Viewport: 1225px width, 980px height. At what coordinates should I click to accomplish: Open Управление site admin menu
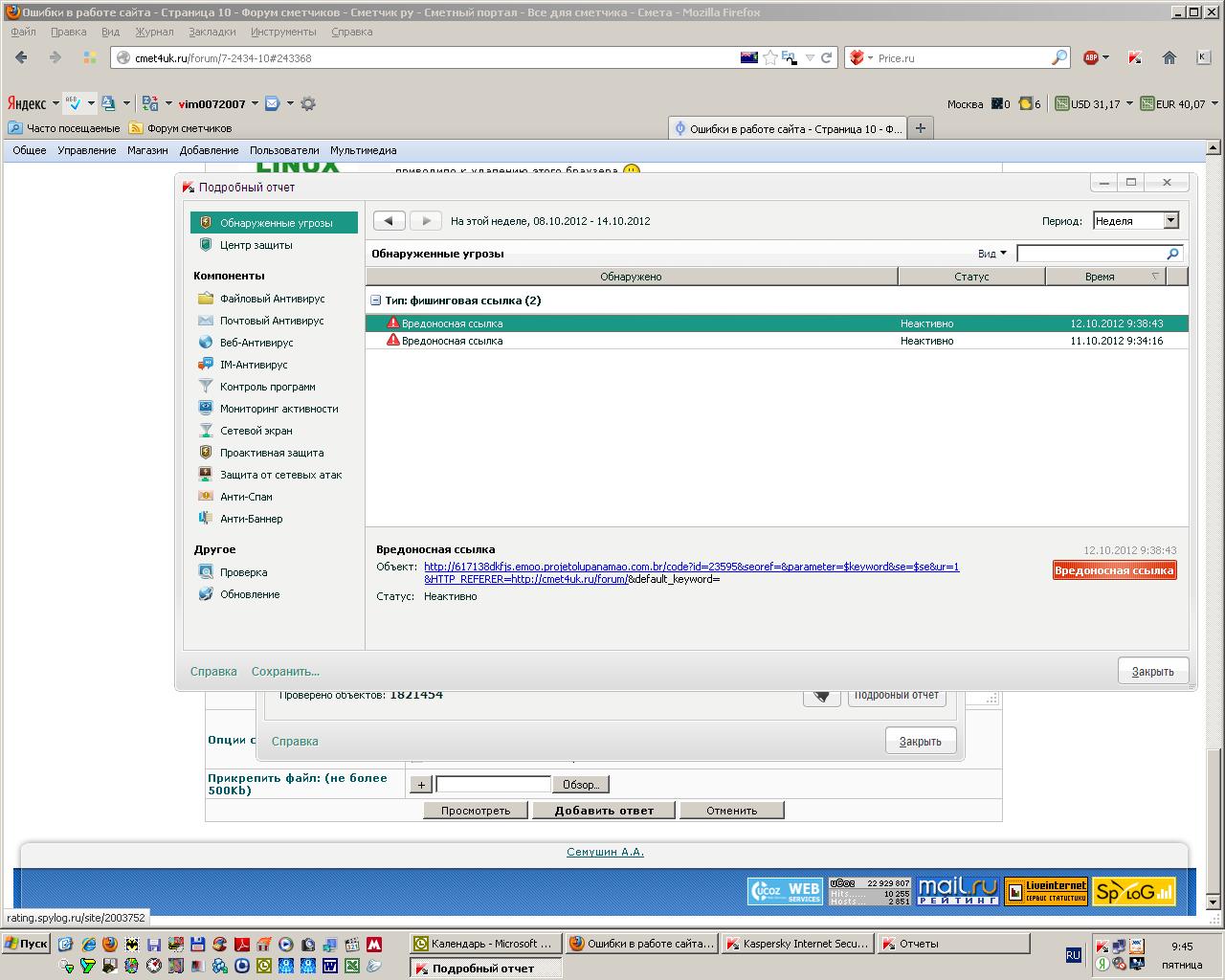pyautogui.click(x=86, y=150)
